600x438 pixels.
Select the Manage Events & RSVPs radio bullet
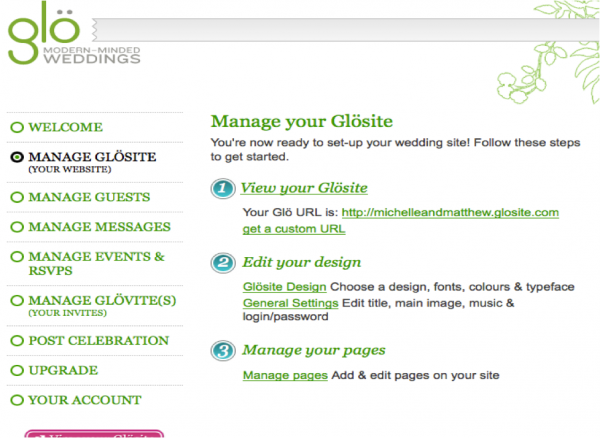[17, 256]
